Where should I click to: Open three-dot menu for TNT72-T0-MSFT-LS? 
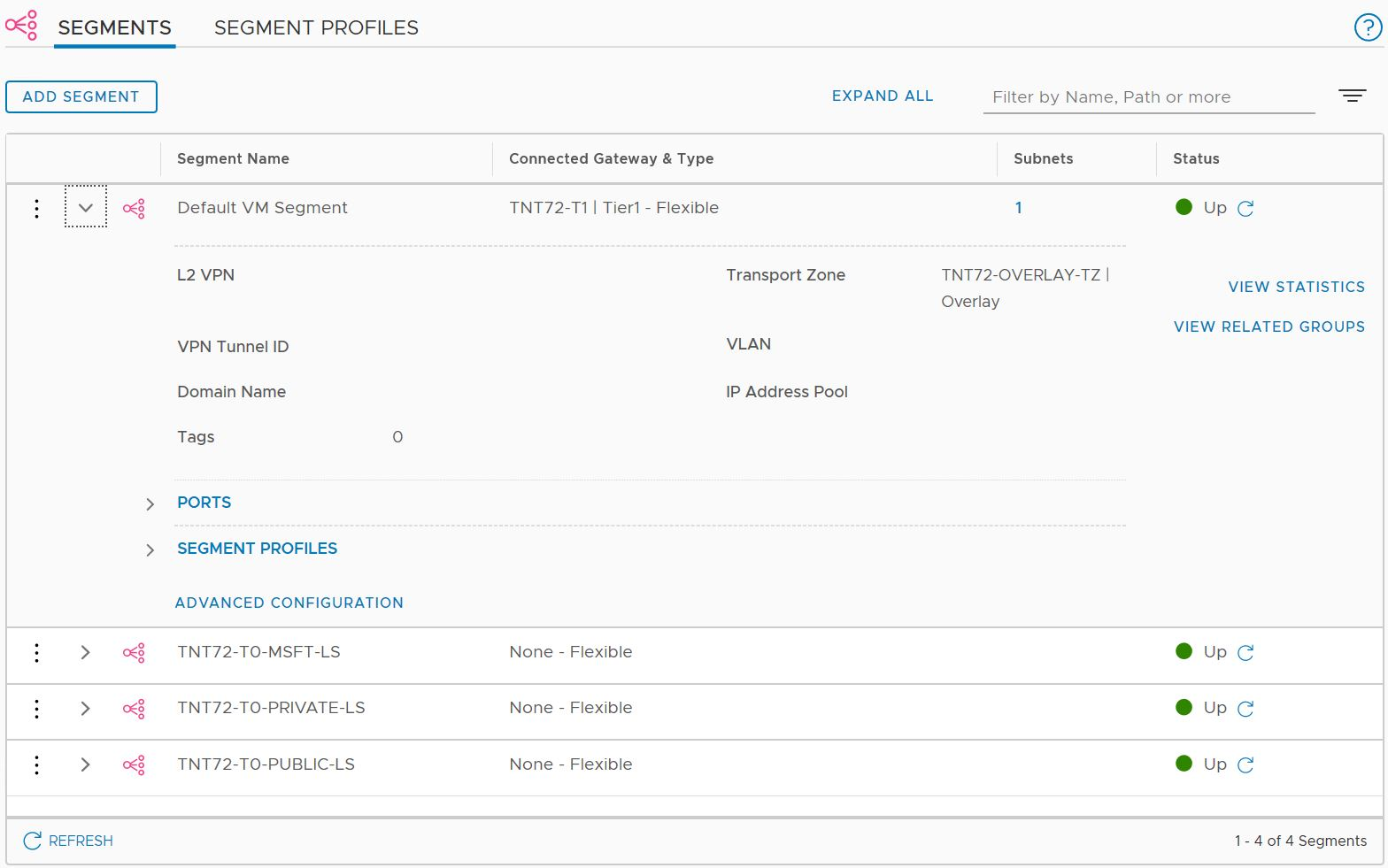(x=36, y=652)
